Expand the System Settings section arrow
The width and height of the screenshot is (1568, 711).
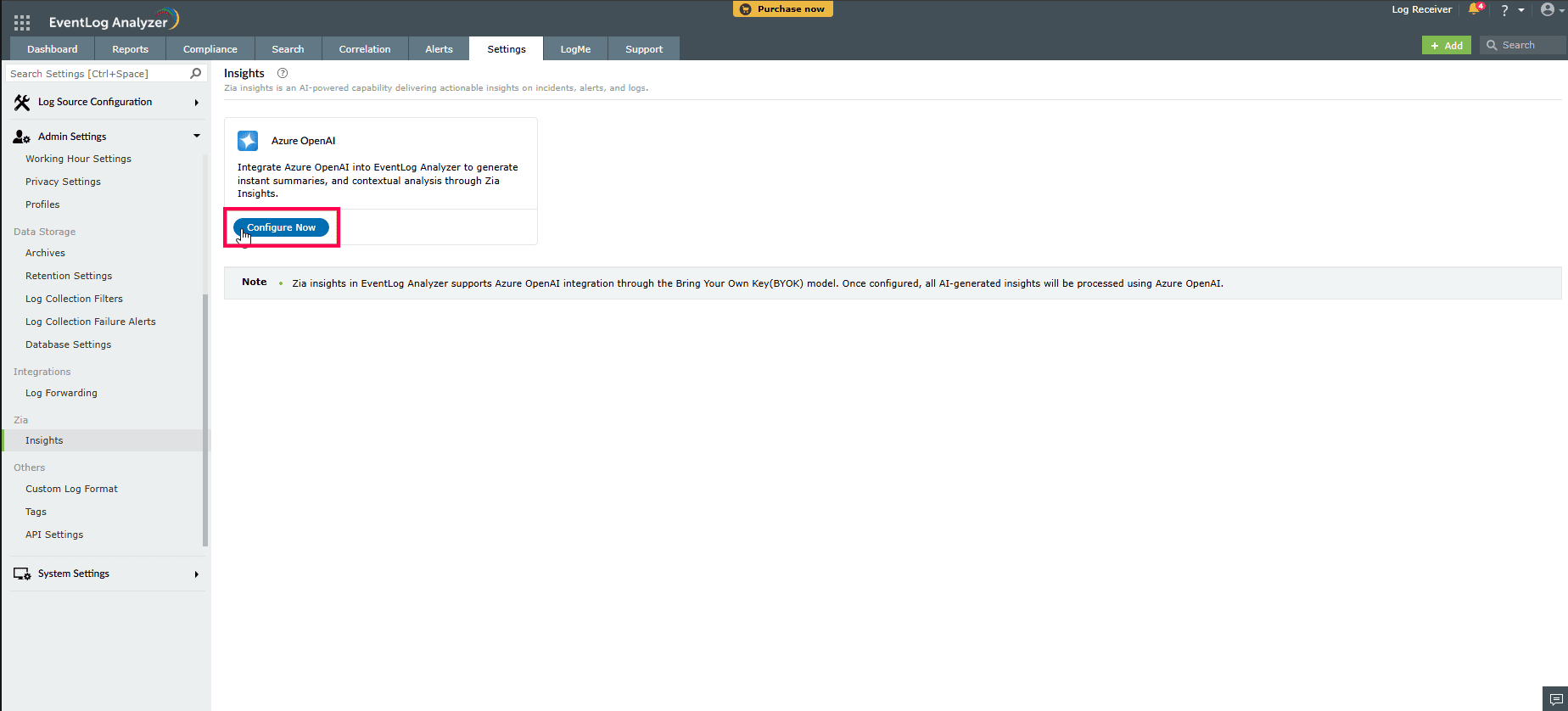pyautogui.click(x=197, y=574)
